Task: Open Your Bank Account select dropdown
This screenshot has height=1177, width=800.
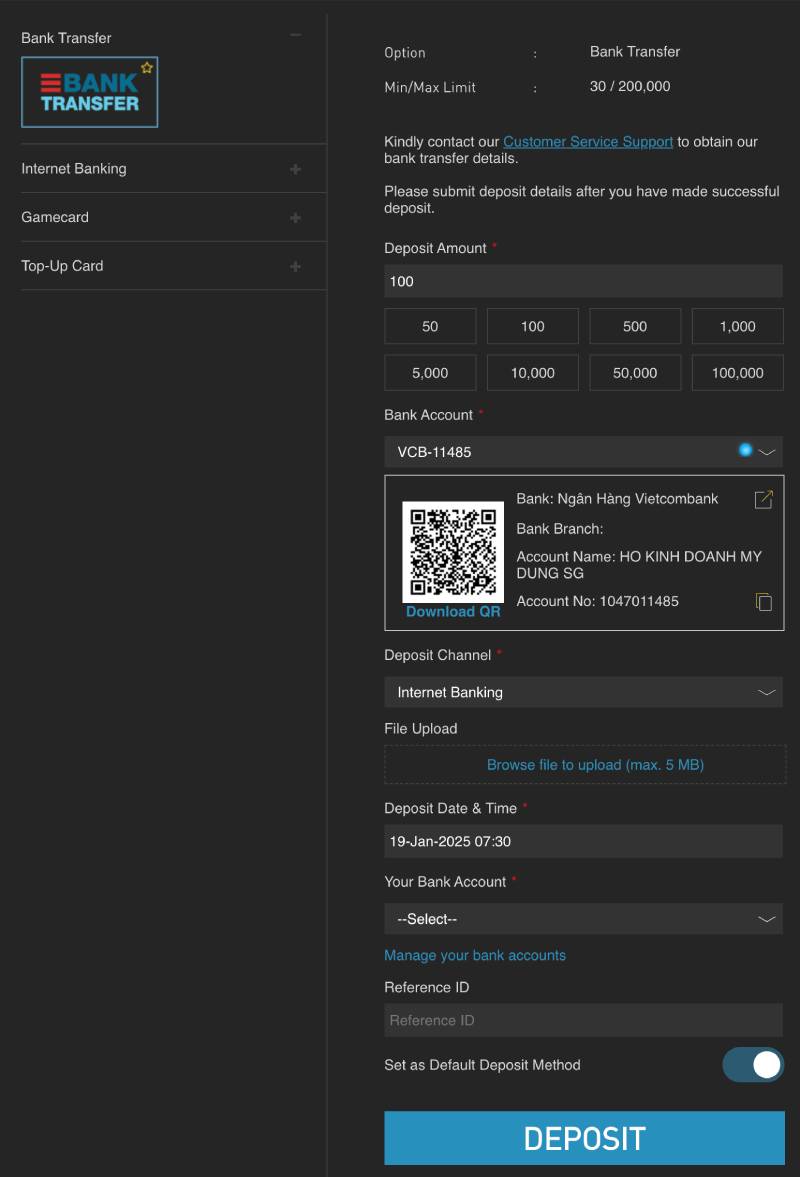Action: pyautogui.click(x=583, y=919)
